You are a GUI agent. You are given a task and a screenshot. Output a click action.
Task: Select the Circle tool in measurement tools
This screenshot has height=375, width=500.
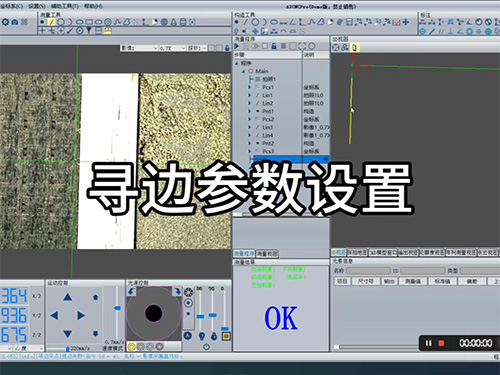(61, 22)
